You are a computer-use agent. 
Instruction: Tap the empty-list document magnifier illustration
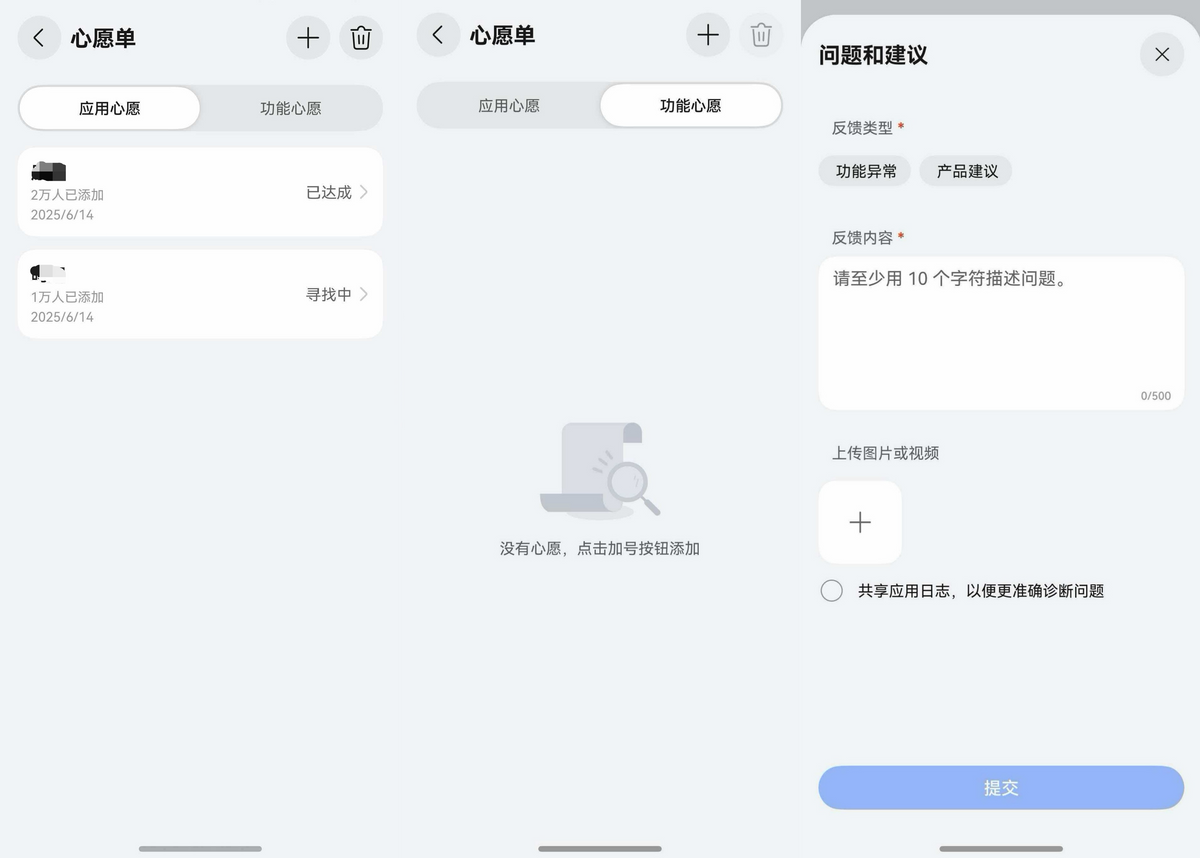[x=600, y=470]
